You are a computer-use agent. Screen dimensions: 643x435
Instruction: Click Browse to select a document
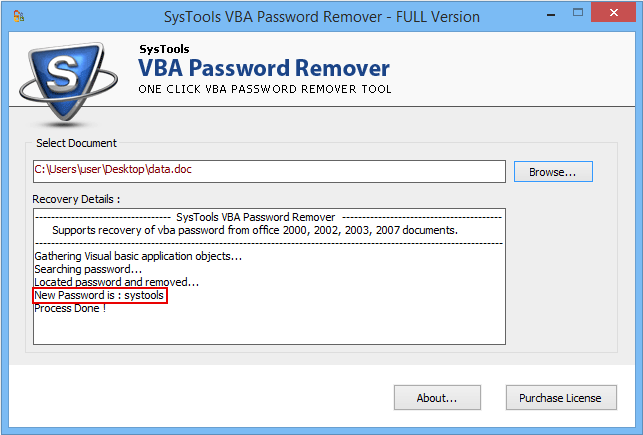click(x=553, y=171)
